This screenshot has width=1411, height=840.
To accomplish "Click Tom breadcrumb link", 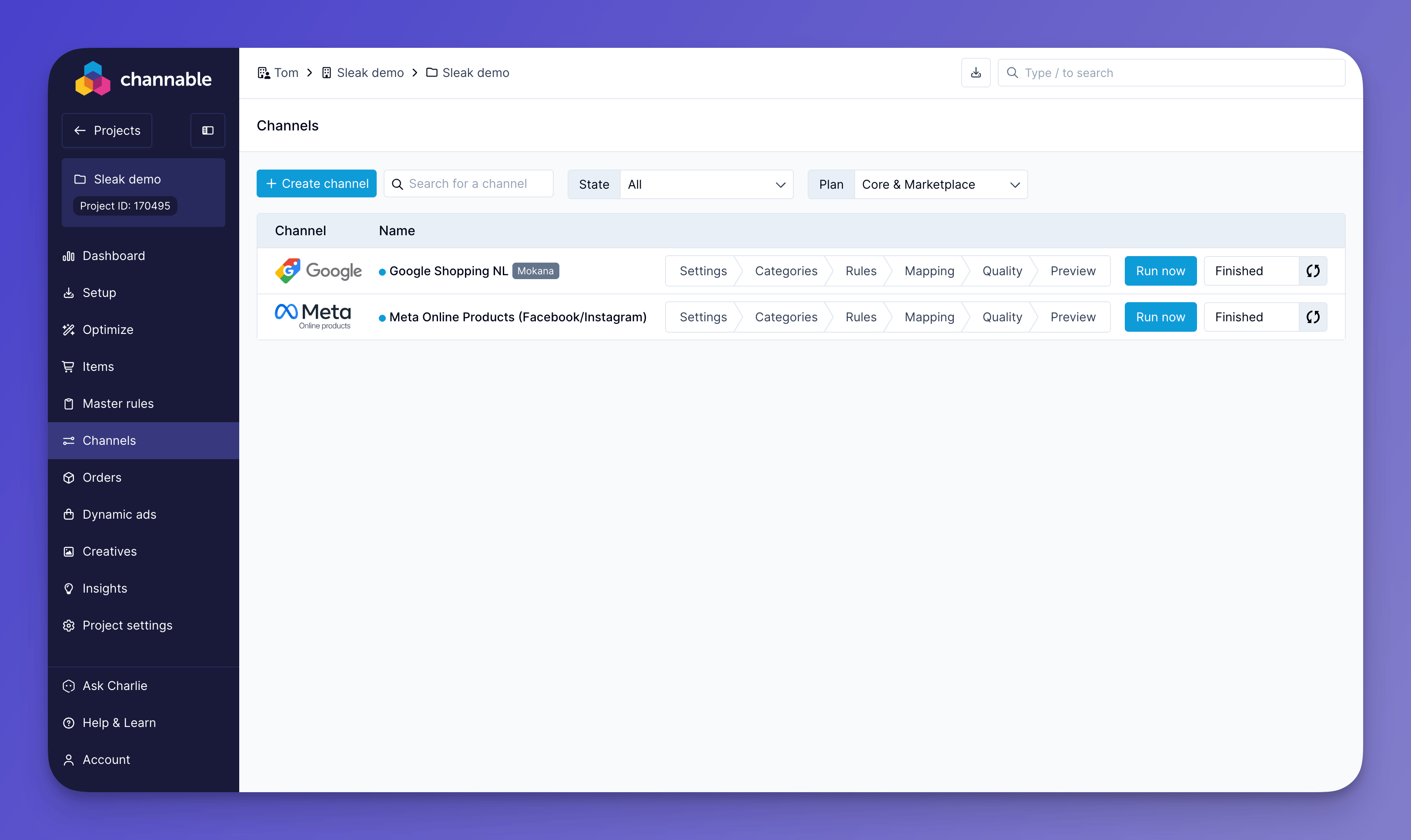I will (x=286, y=73).
